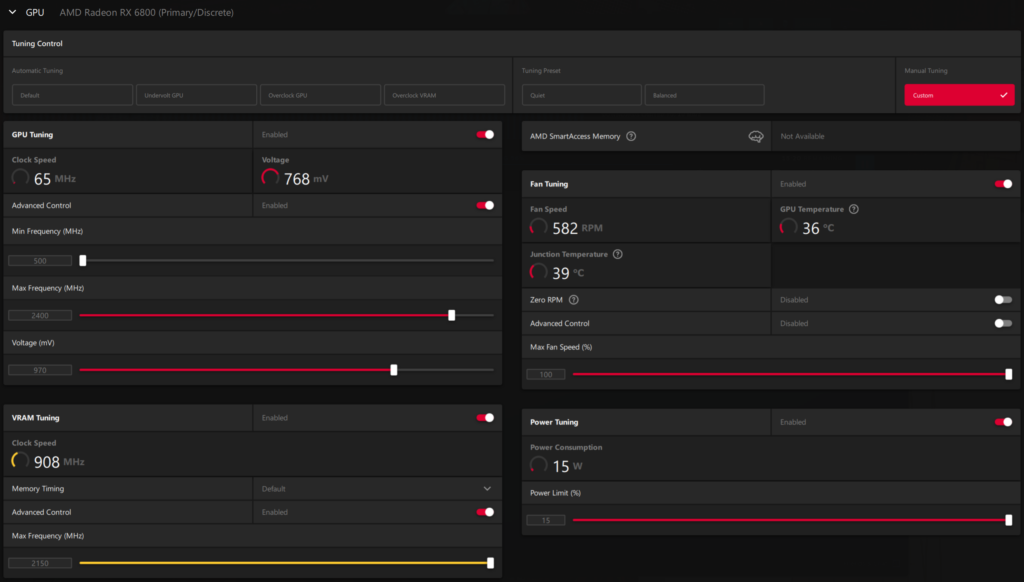The image size is (1024, 582).
Task: Open the Junction Temperature help icon
Action: click(x=618, y=254)
